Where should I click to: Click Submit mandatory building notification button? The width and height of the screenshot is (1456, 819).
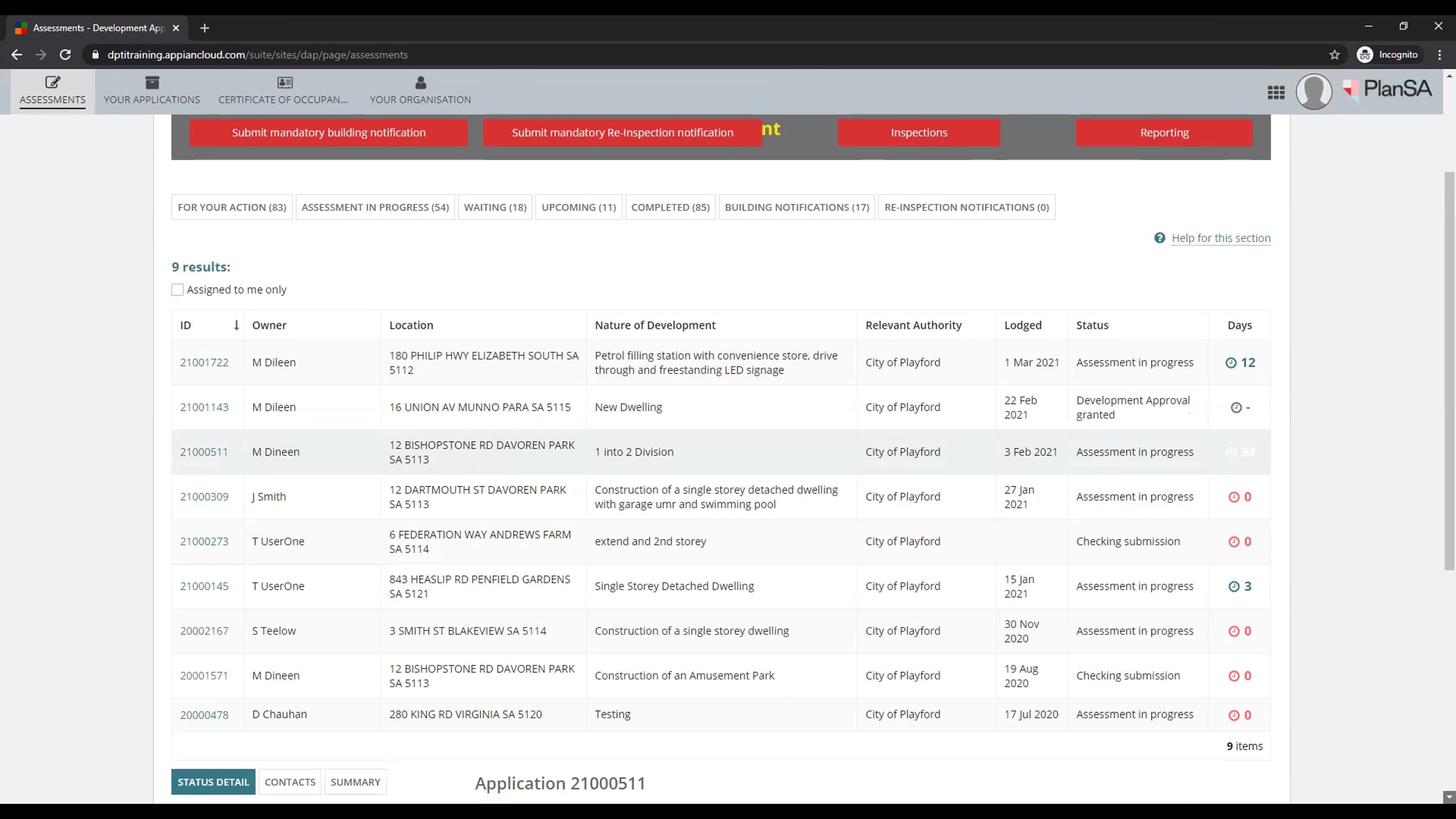coord(328,133)
